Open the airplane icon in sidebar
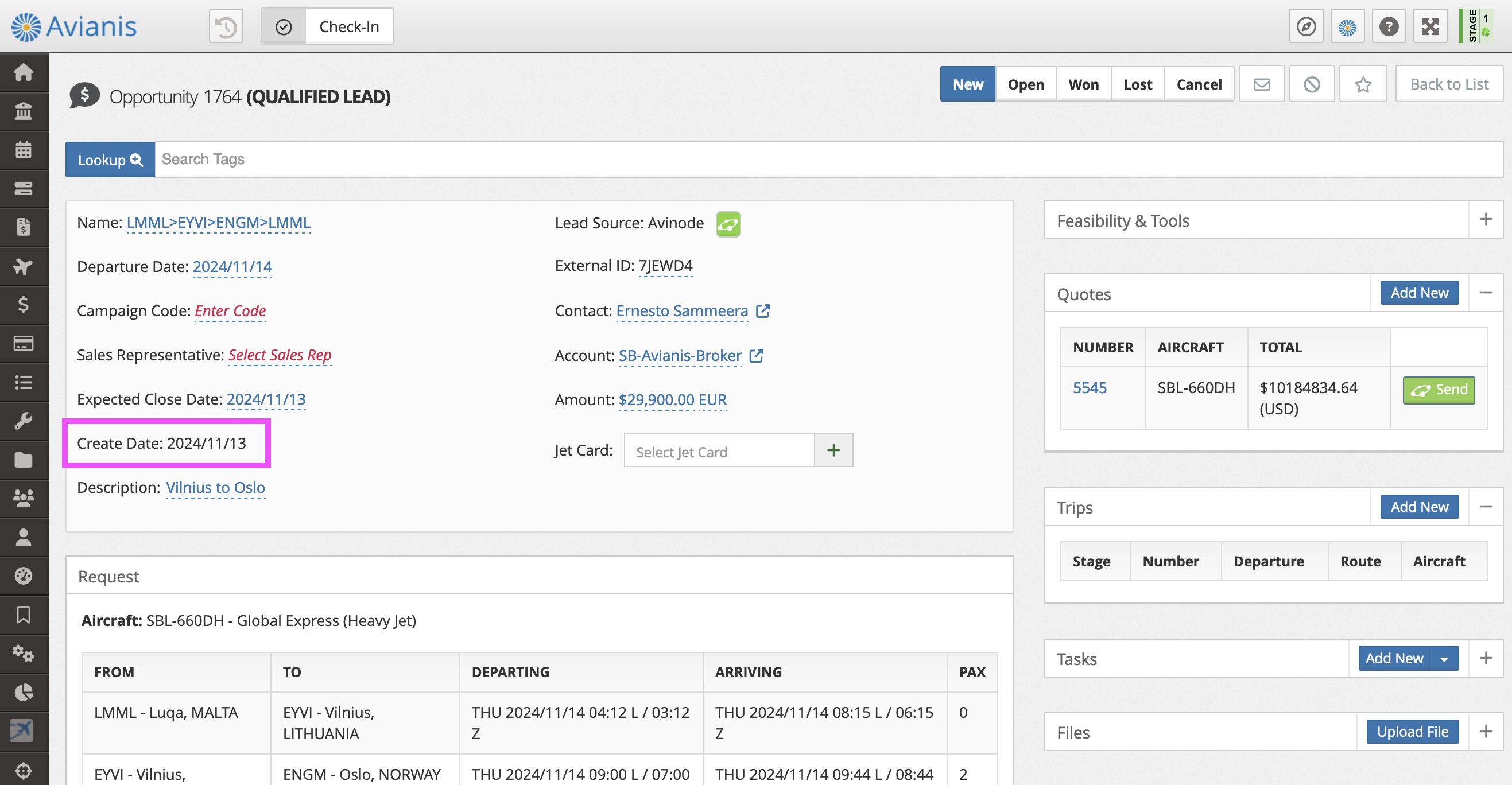This screenshot has height=785, width=1512. pos(24,266)
